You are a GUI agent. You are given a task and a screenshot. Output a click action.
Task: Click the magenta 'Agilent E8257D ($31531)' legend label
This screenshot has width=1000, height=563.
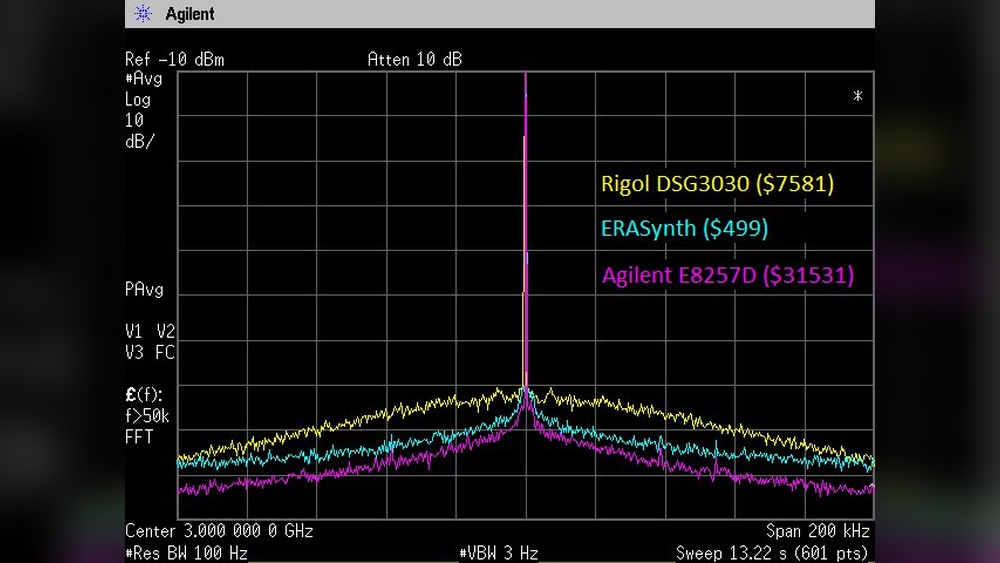coord(728,275)
